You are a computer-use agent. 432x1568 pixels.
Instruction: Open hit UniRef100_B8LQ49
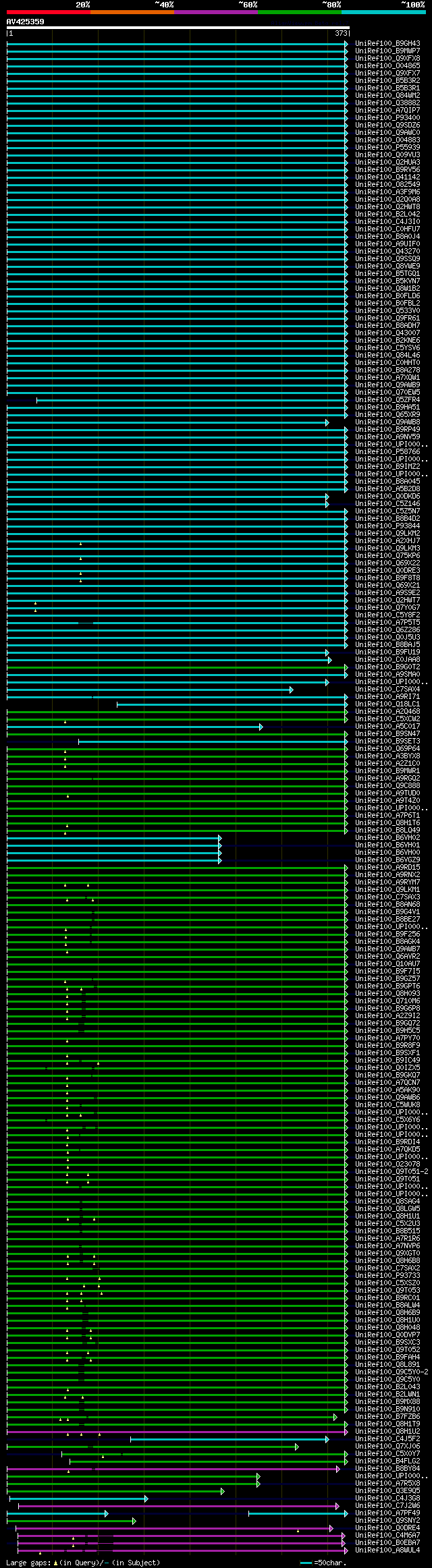coord(387,831)
